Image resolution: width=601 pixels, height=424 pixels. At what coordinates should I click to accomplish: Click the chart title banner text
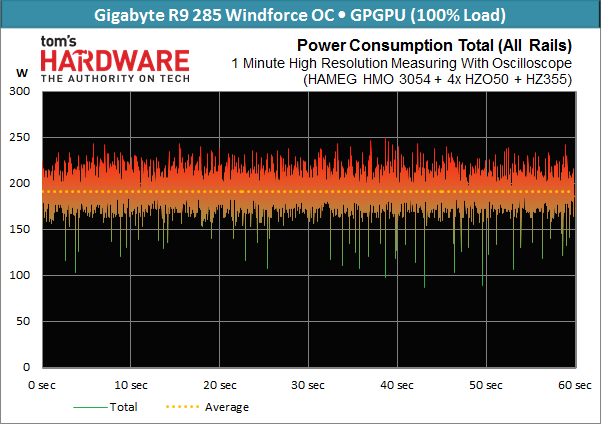coord(300,15)
